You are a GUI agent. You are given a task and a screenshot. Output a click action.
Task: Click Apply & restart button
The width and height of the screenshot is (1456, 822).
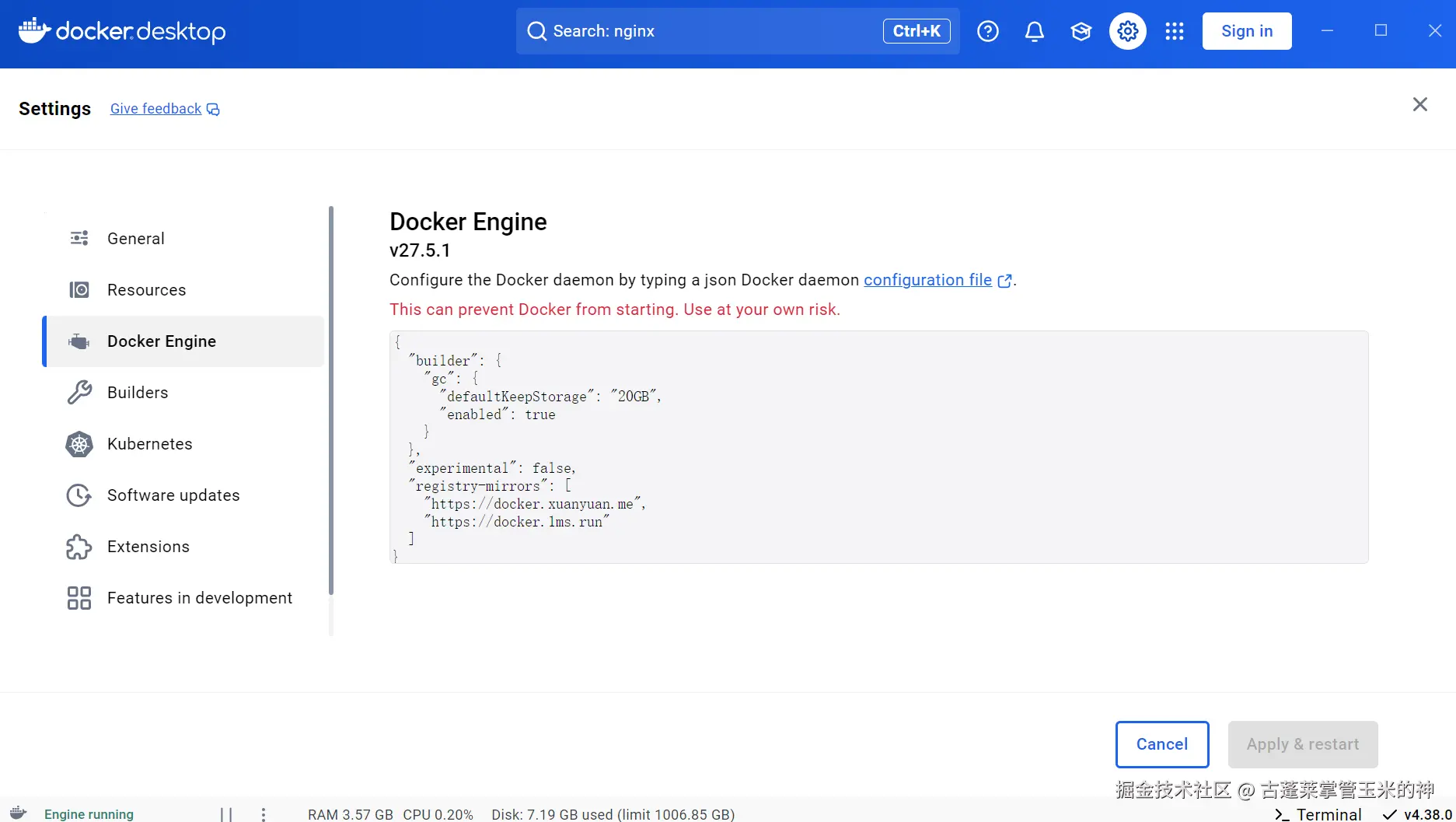pos(1303,744)
